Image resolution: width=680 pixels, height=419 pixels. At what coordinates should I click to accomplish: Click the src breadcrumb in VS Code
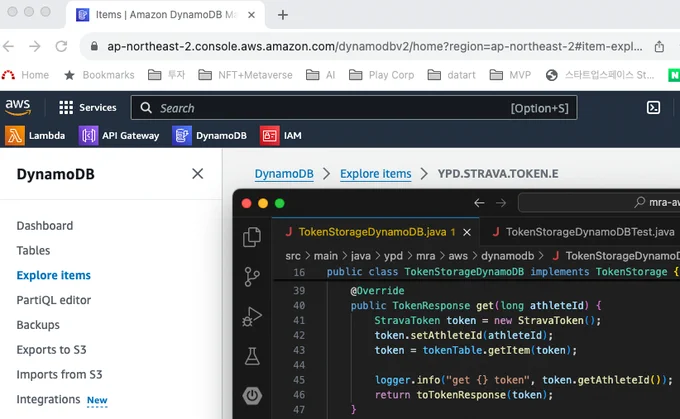pyautogui.click(x=293, y=256)
